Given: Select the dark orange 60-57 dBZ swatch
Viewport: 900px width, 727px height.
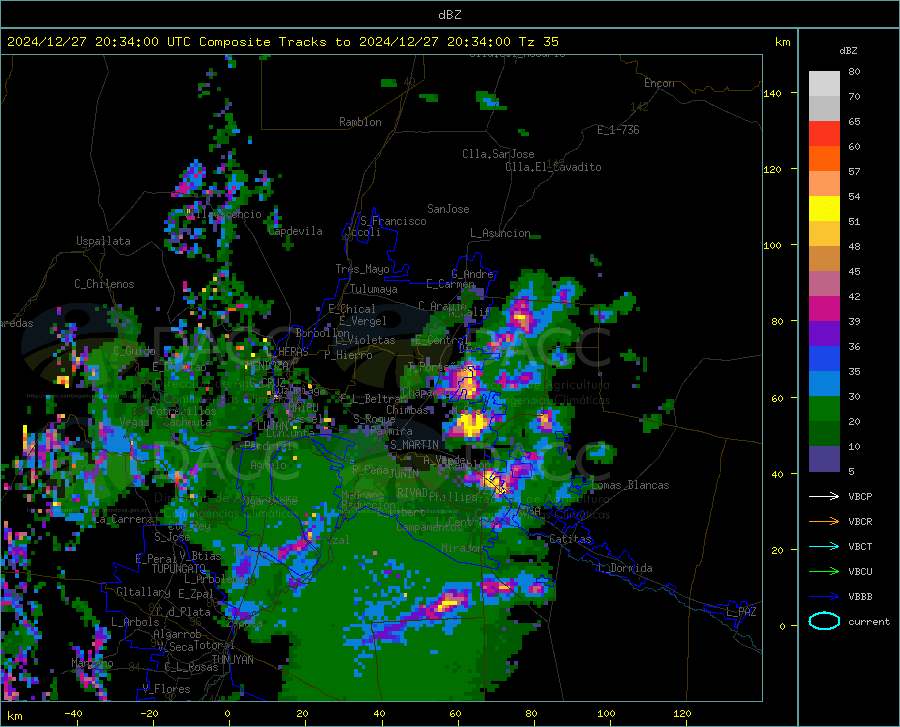Looking at the screenshot, I should click(x=824, y=159).
